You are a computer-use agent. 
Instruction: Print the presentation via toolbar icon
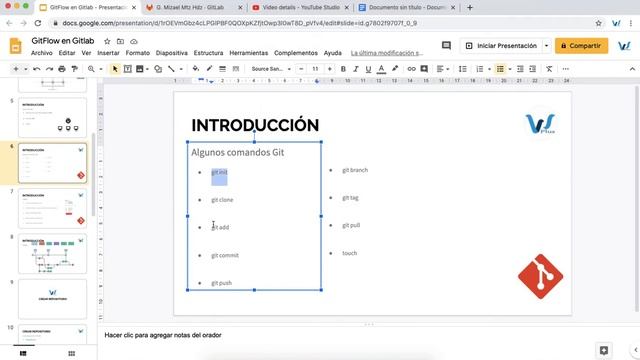click(x=62, y=69)
